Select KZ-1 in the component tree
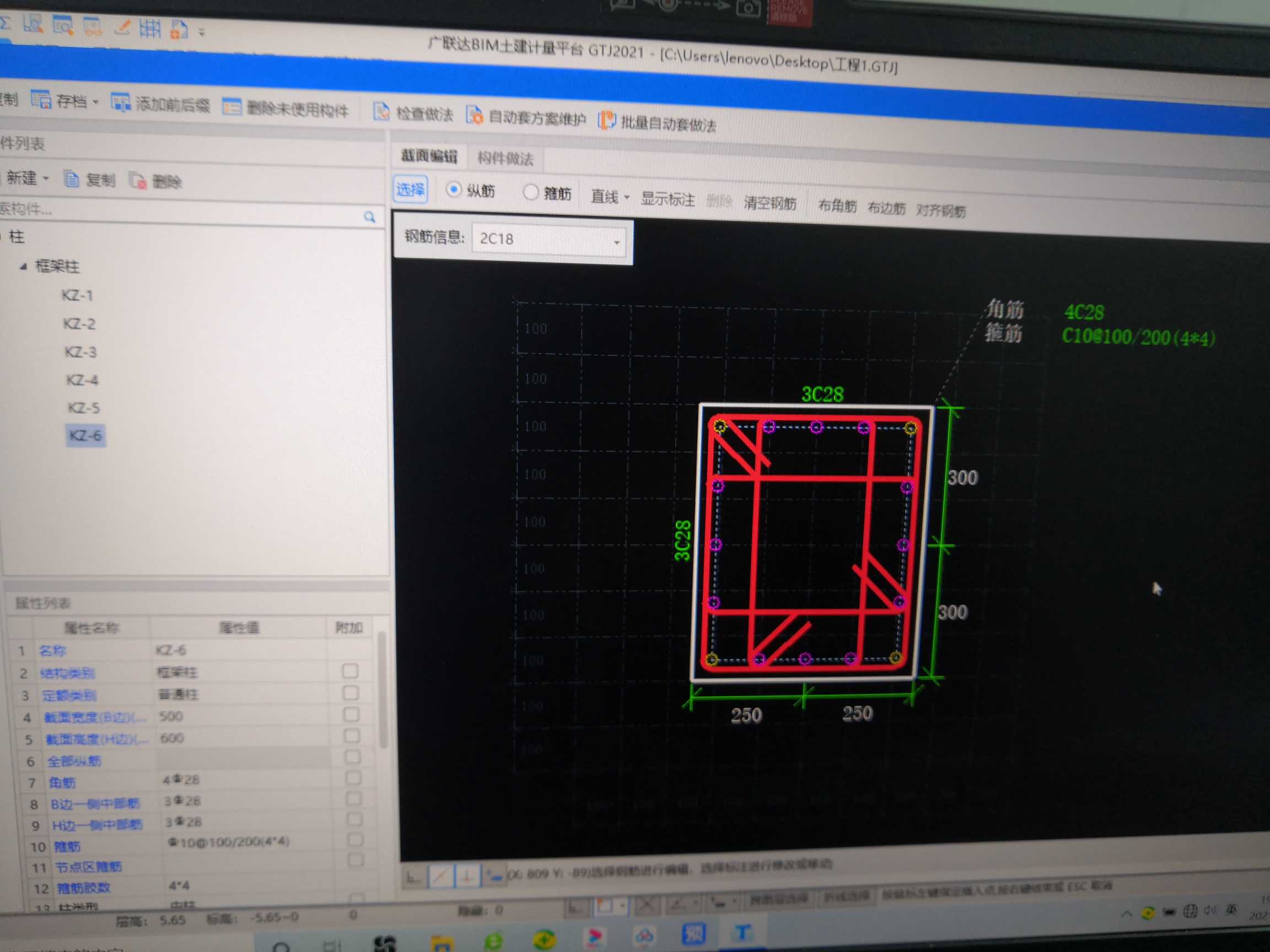Image resolution: width=1270 pixels, height=952 pixels. tap(78, 295)
